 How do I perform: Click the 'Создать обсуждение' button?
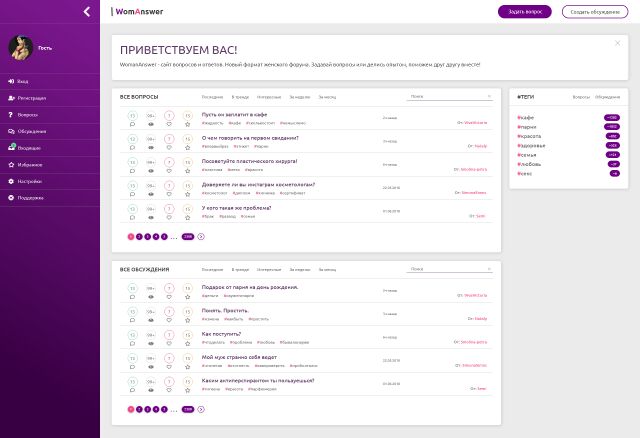[x=595, y=12]
